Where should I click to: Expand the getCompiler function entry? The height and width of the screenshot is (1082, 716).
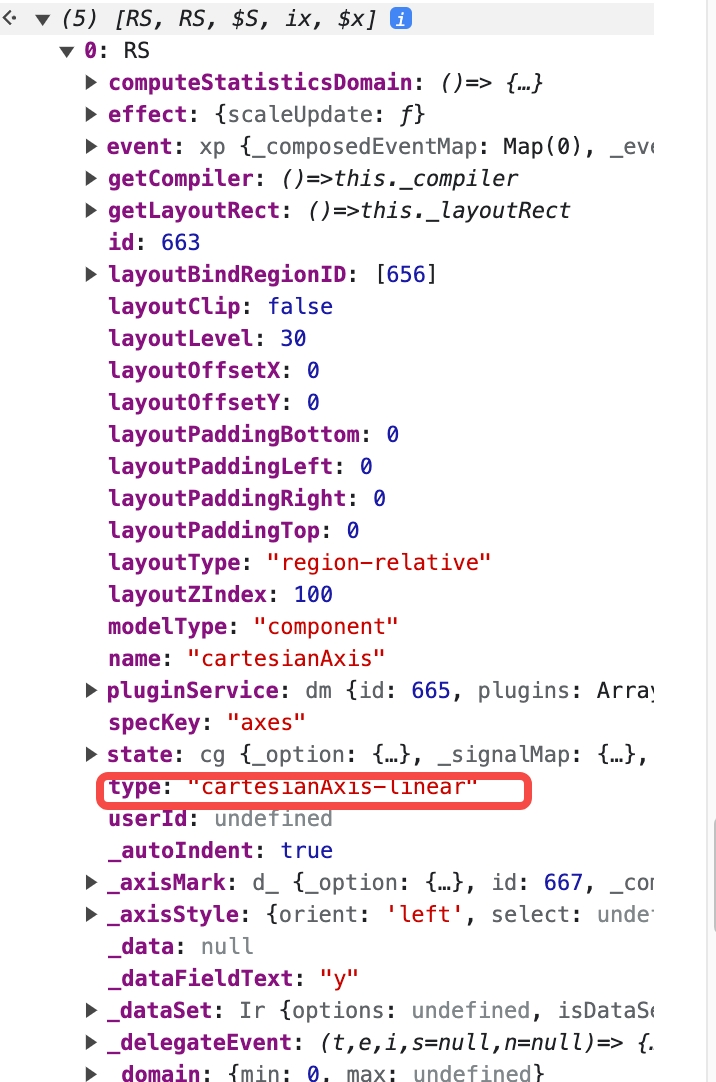(91, 179)
